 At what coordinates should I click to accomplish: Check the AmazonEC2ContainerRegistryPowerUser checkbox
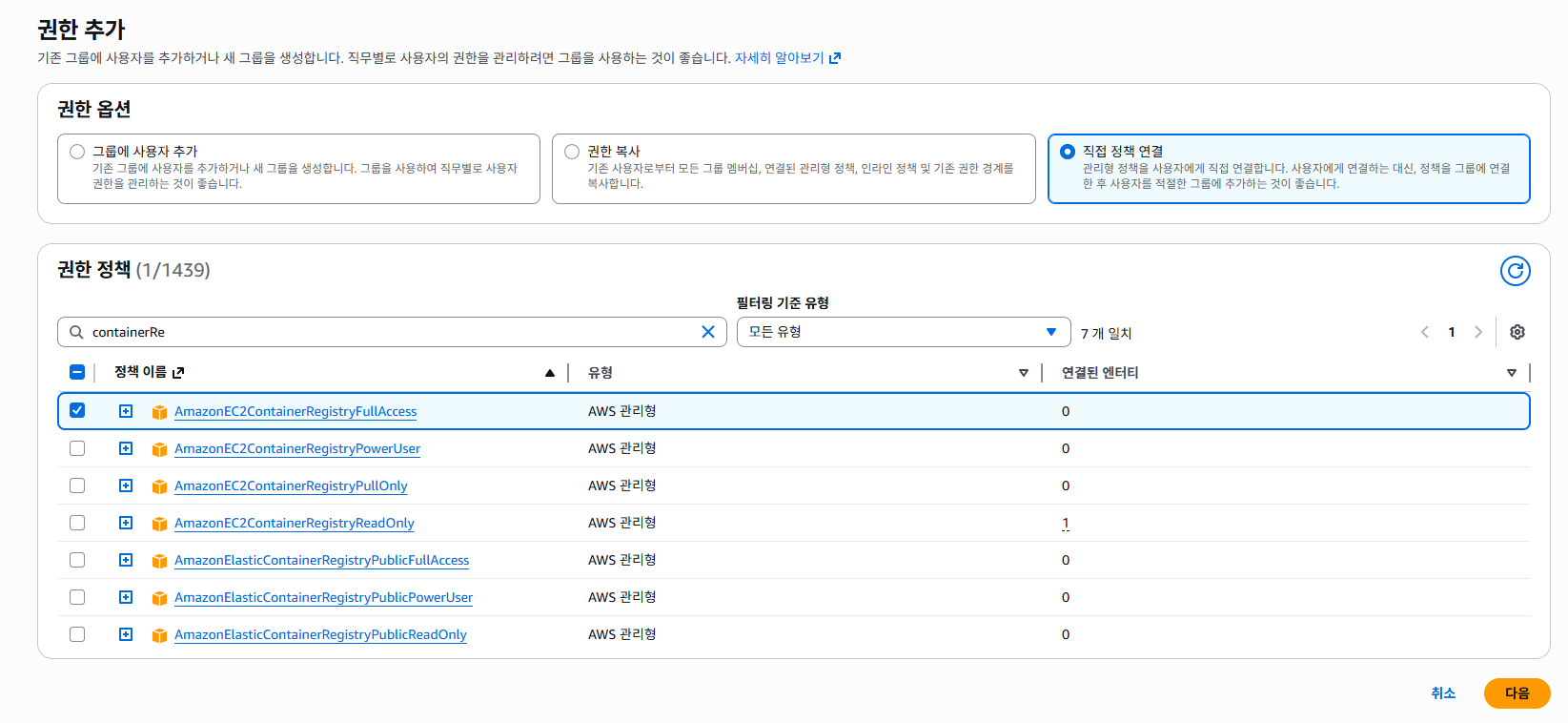click(x=77, y=448)
